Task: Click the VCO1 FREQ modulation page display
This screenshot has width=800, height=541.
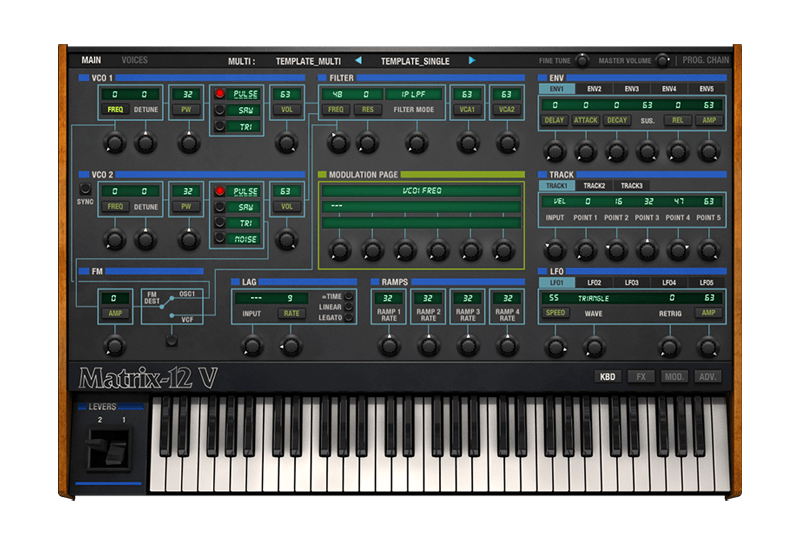Action: 421,190
